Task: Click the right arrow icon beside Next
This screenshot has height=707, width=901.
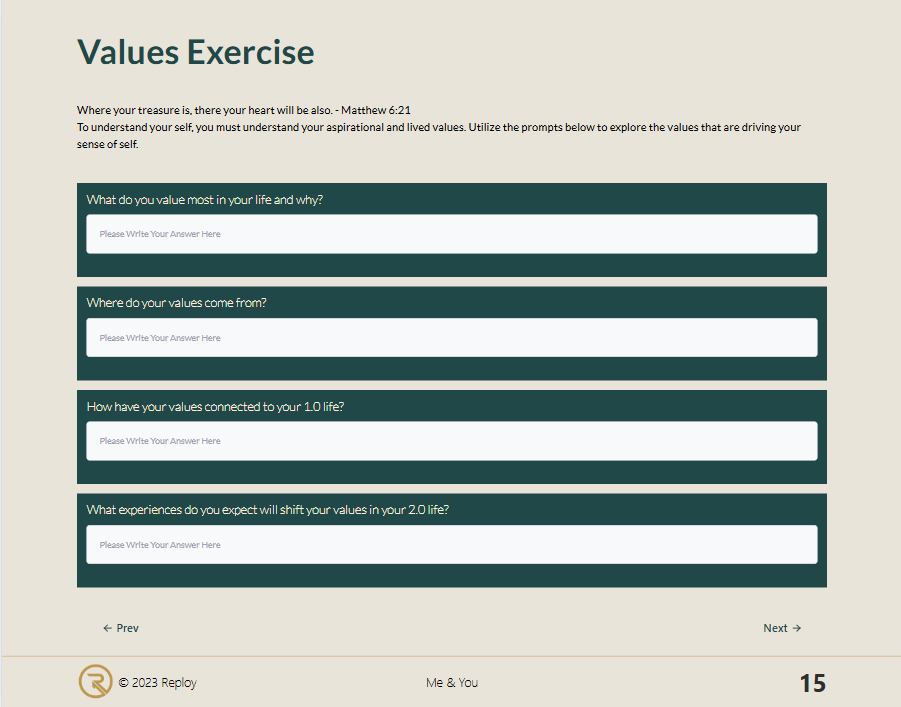Action: (797, 628)
